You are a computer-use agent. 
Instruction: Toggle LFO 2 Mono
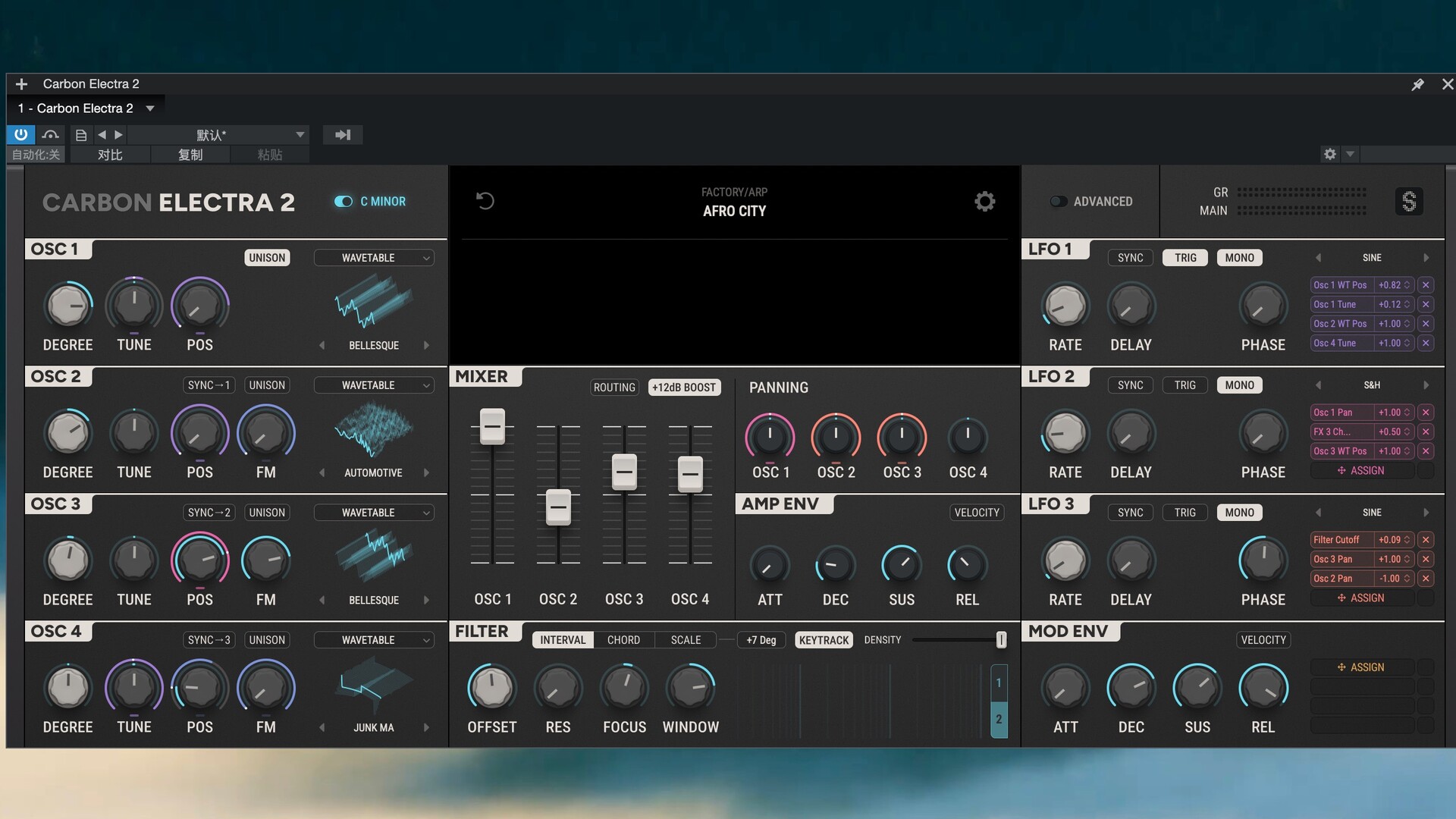pos(1239,385)
